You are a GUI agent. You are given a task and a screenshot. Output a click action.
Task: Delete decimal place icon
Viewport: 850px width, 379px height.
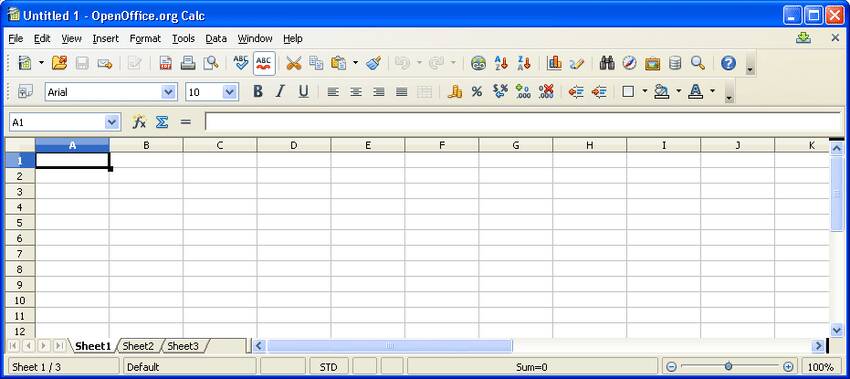546,92
